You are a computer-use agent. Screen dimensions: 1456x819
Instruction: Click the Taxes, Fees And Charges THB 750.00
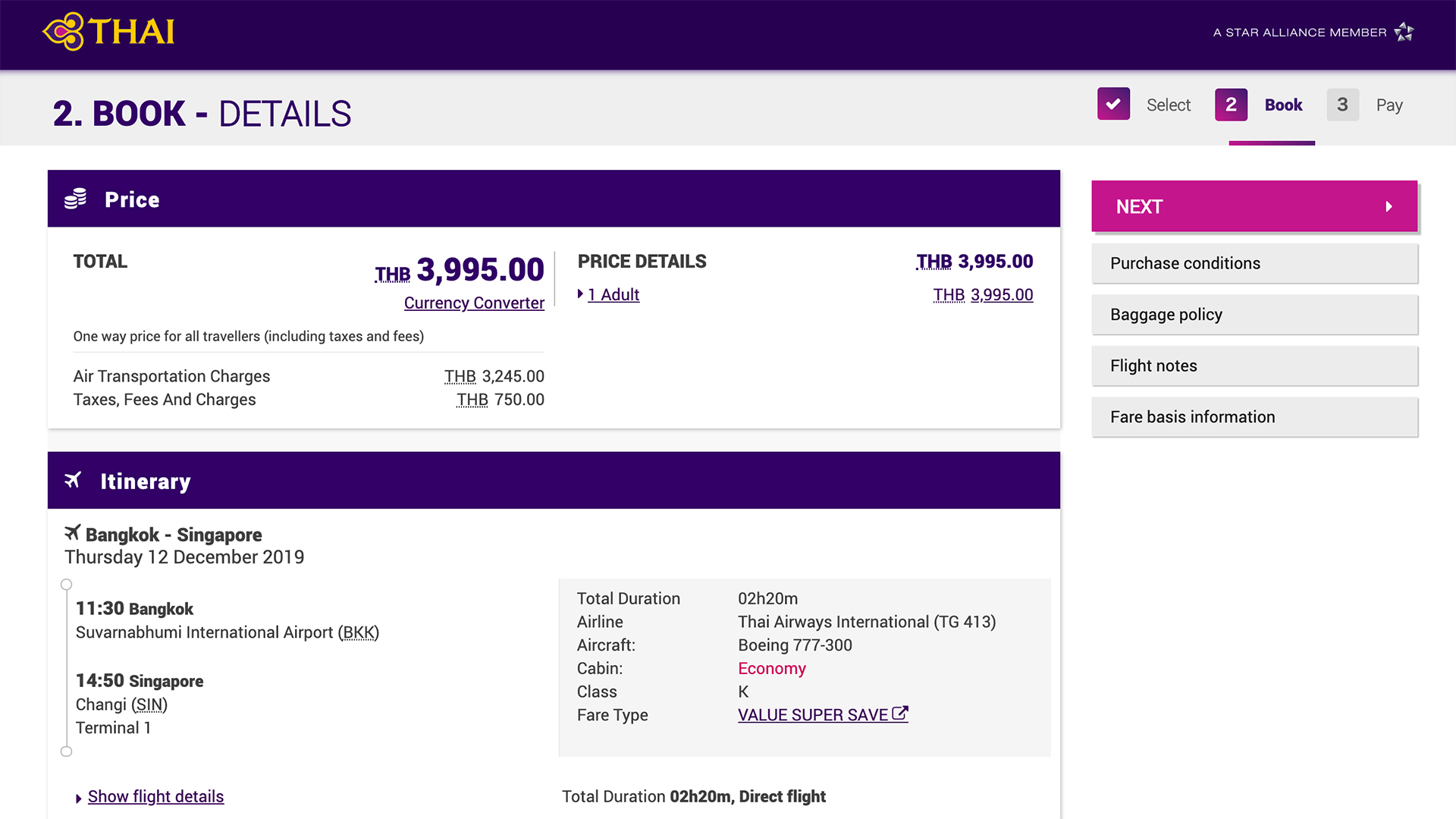(500, 400)
